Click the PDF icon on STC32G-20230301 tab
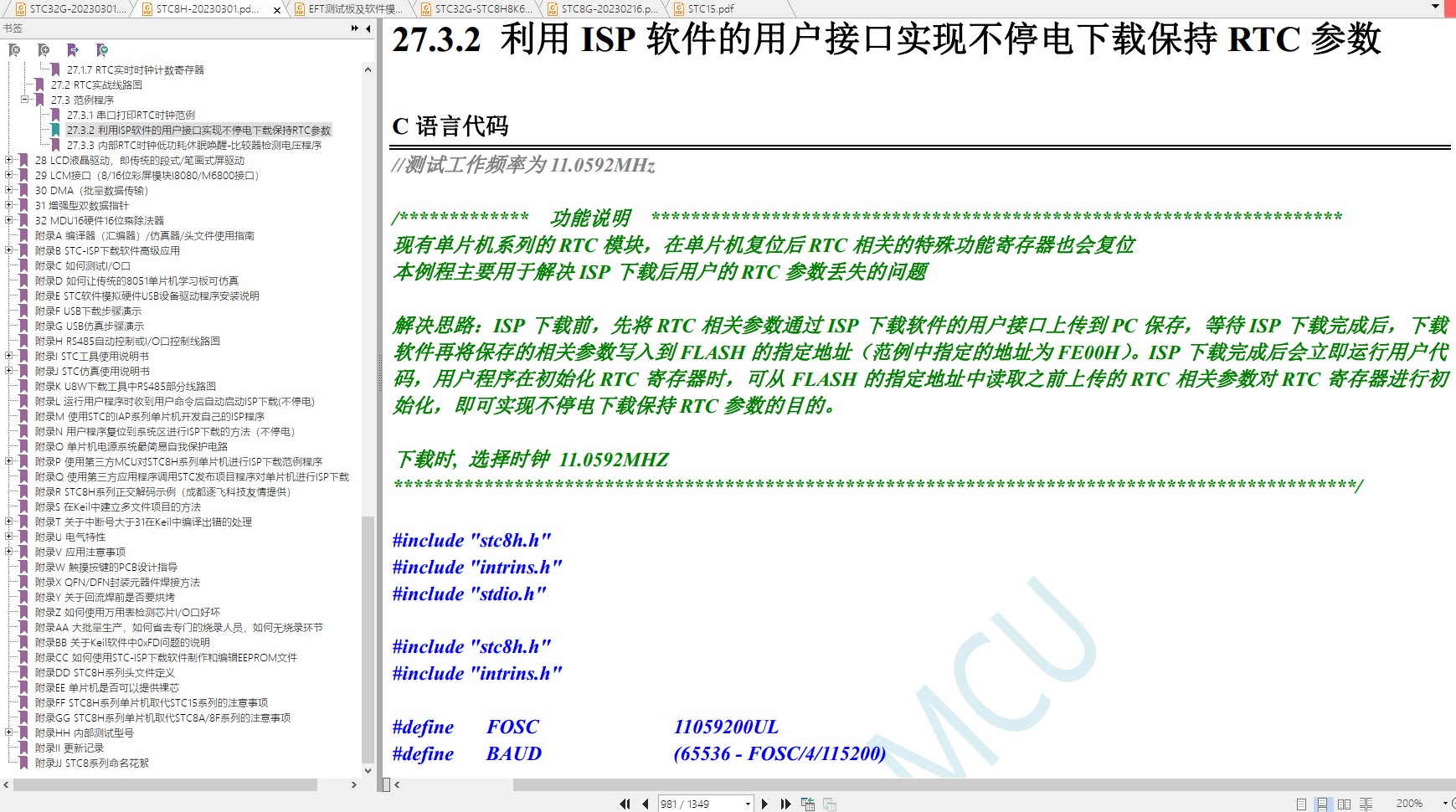This screenshot has width=1456, height=812. click(21, 9)
